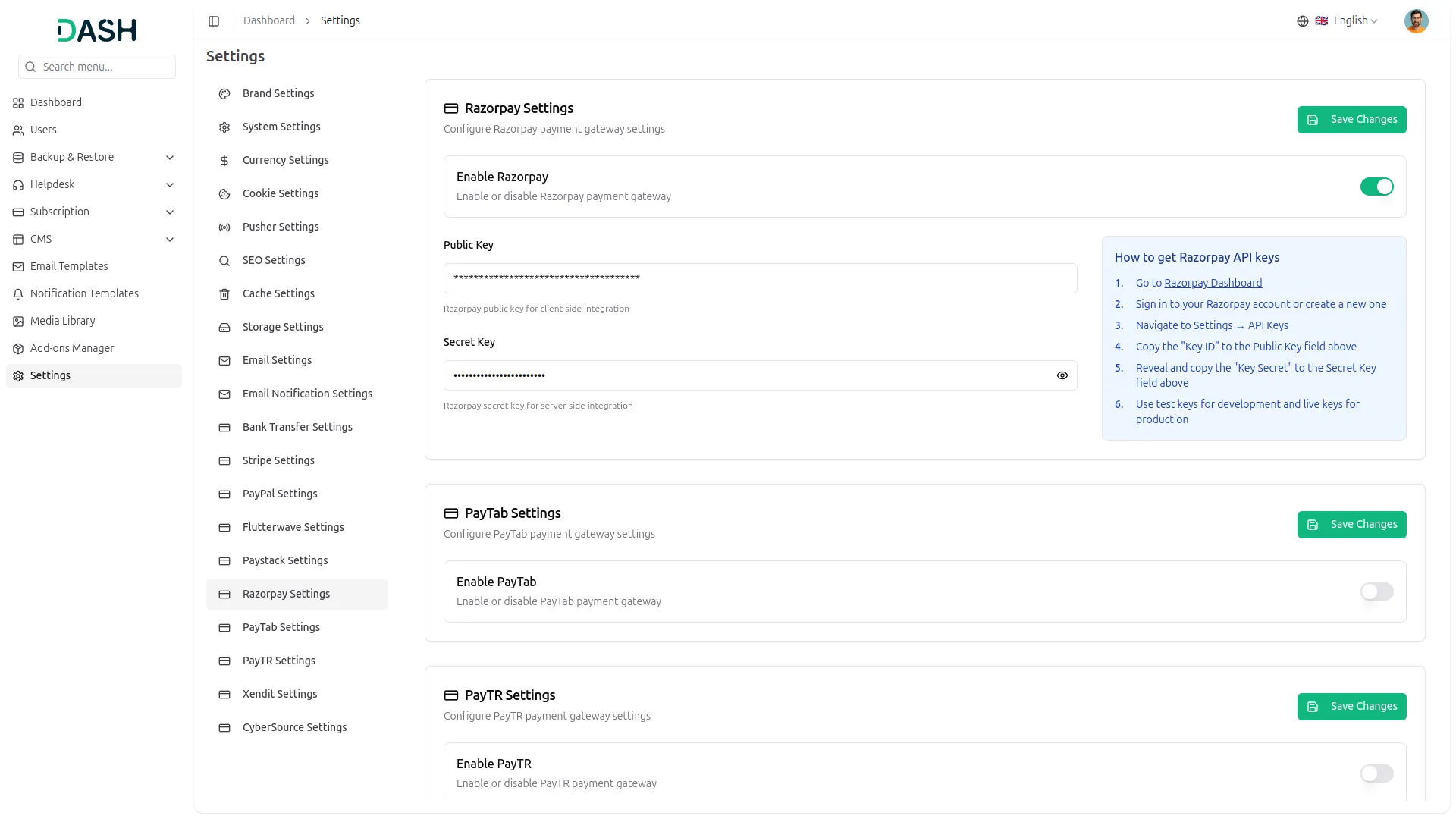Image resolution: width=1456 pixels, height=819 pixels.
Task: Click the globe language icon
Action: 1302,21
